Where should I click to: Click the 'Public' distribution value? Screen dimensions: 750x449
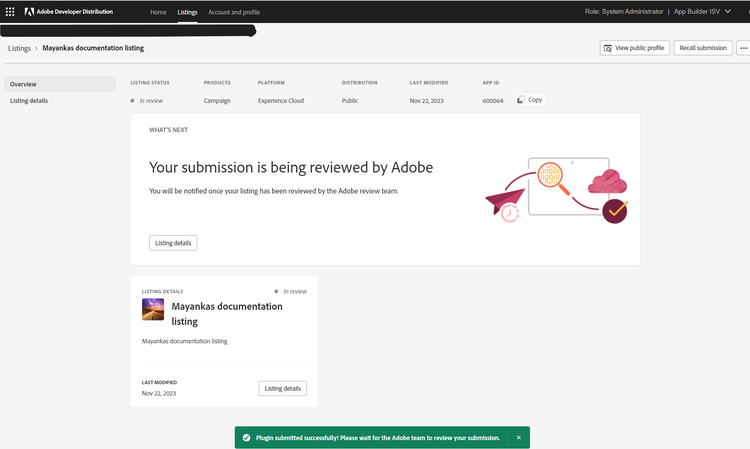point(350,101)
